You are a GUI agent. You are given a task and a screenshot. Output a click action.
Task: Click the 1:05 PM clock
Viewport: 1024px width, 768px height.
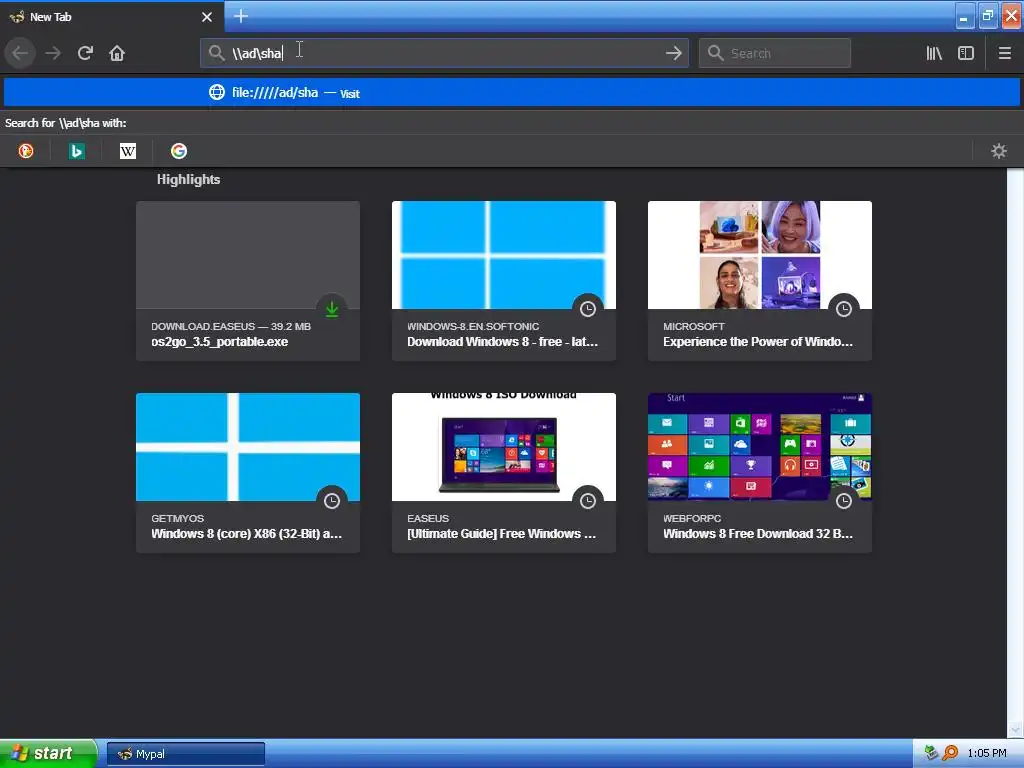pyautogui.click(x=987, y=754)
